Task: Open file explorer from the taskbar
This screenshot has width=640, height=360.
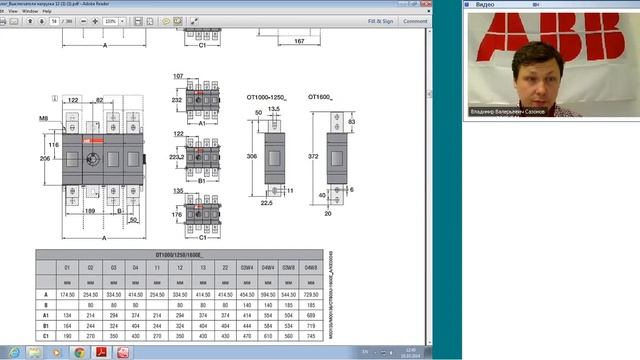Action: pos(35,352)
